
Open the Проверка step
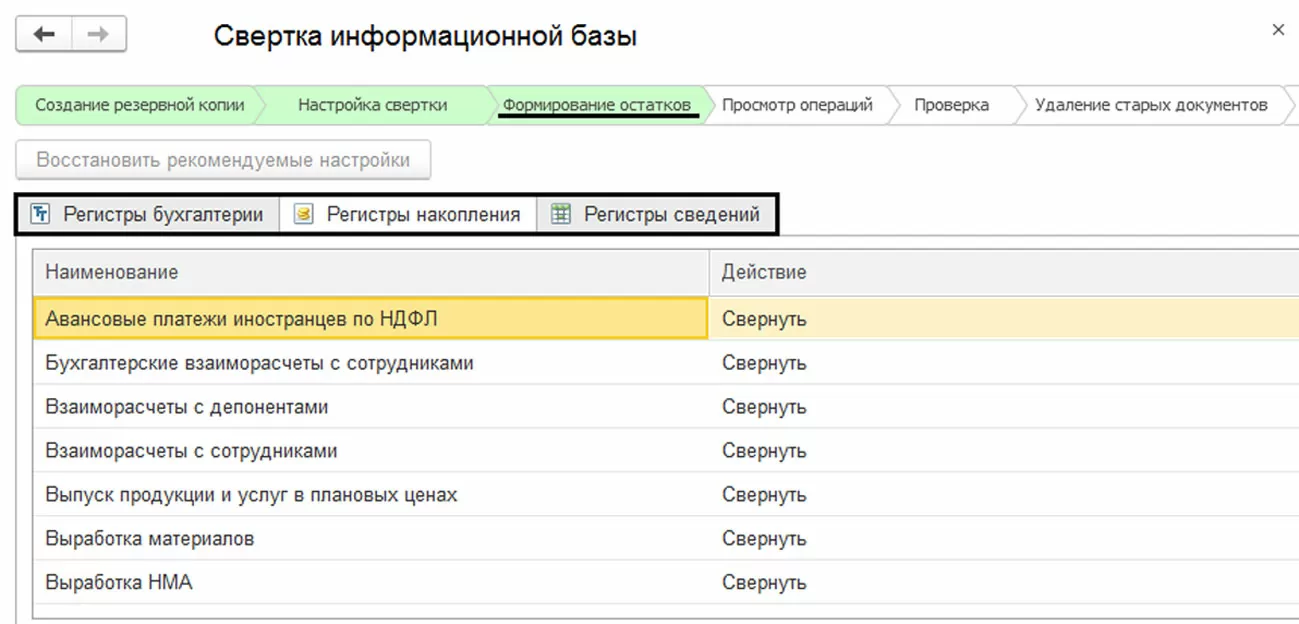[951, 105]
